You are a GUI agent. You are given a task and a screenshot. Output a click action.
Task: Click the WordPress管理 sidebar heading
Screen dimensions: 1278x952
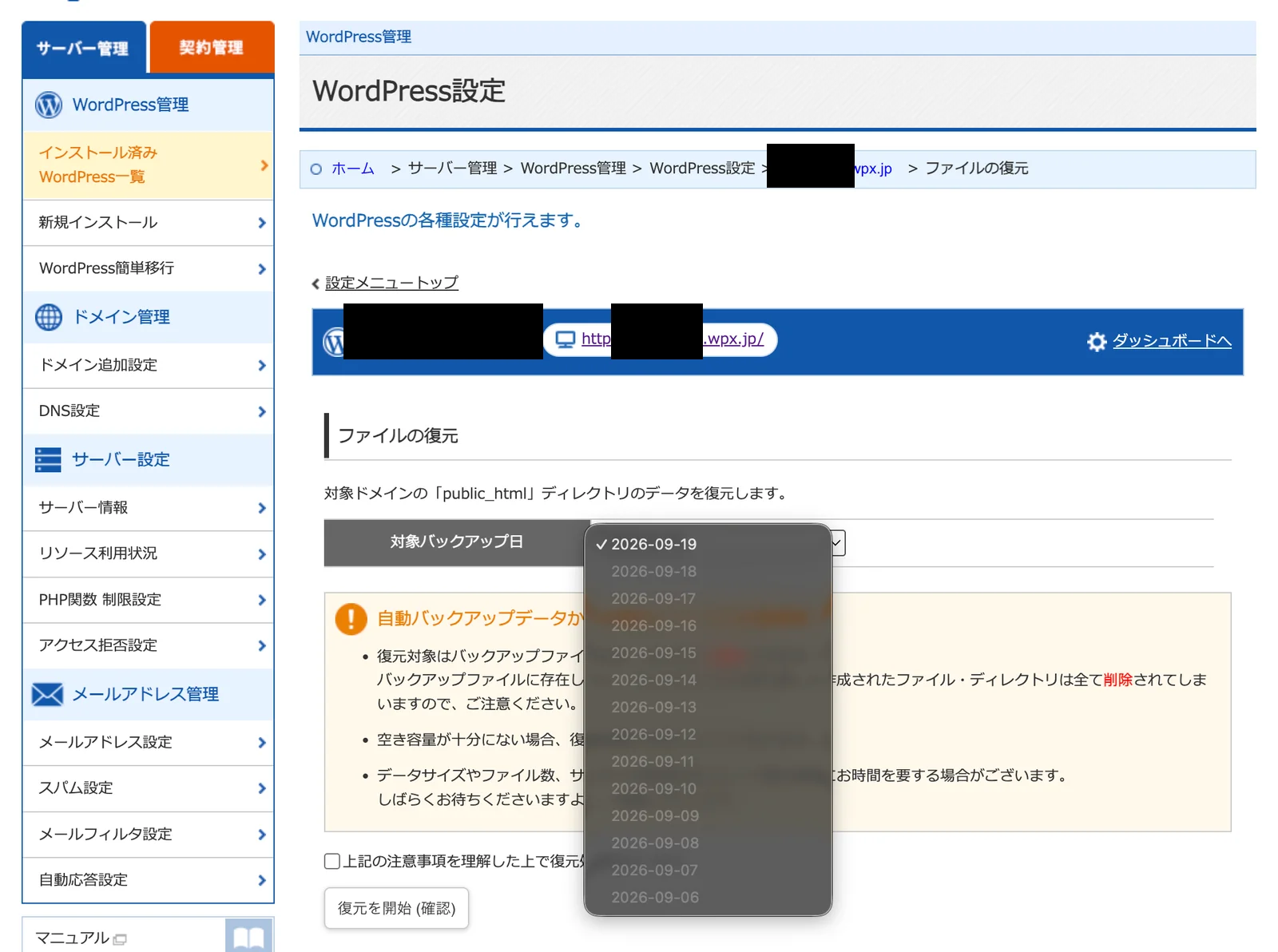click(x=130, y=105)
